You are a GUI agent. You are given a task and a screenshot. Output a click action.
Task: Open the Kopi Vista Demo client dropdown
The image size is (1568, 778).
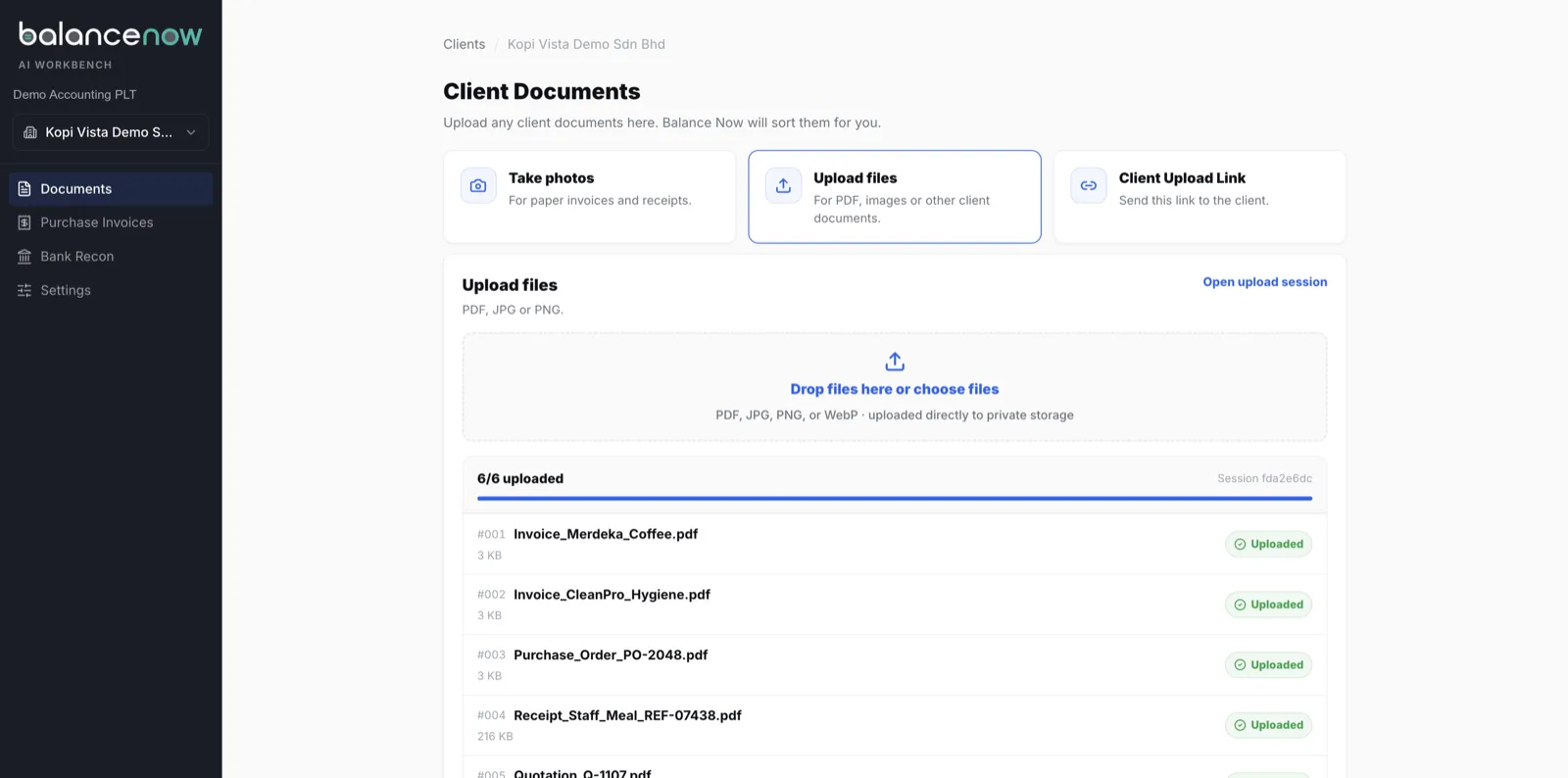pos(111,132)
